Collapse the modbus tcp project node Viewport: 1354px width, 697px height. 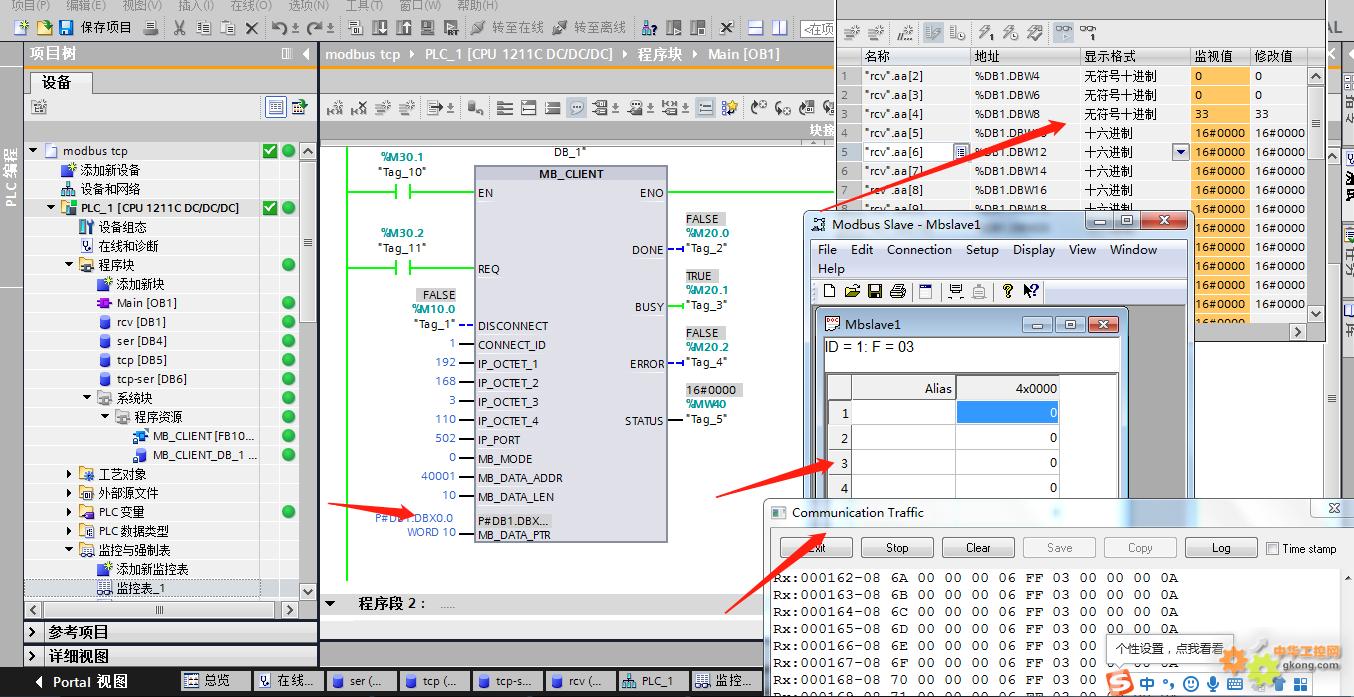point(33,151)
